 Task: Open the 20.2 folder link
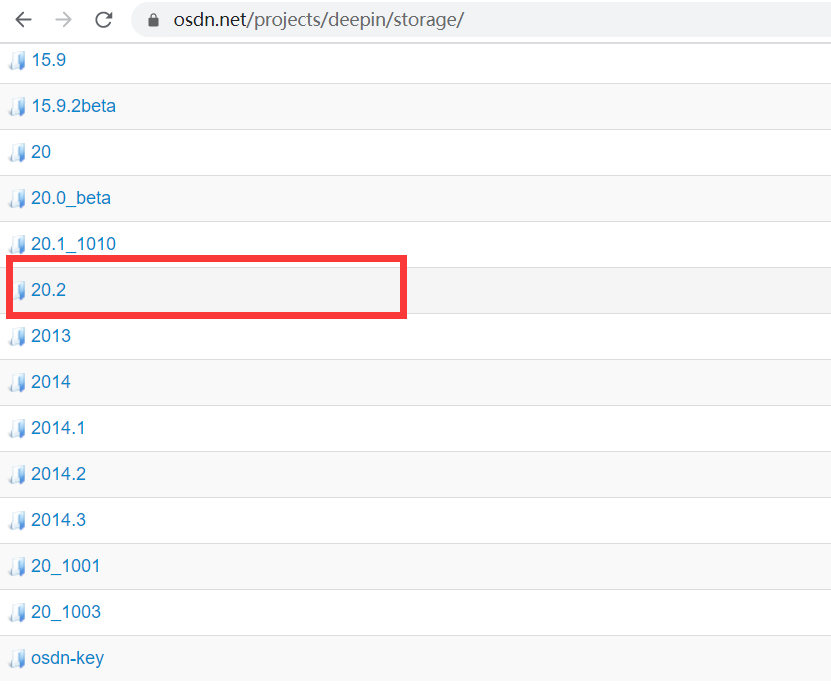(48, 290)
